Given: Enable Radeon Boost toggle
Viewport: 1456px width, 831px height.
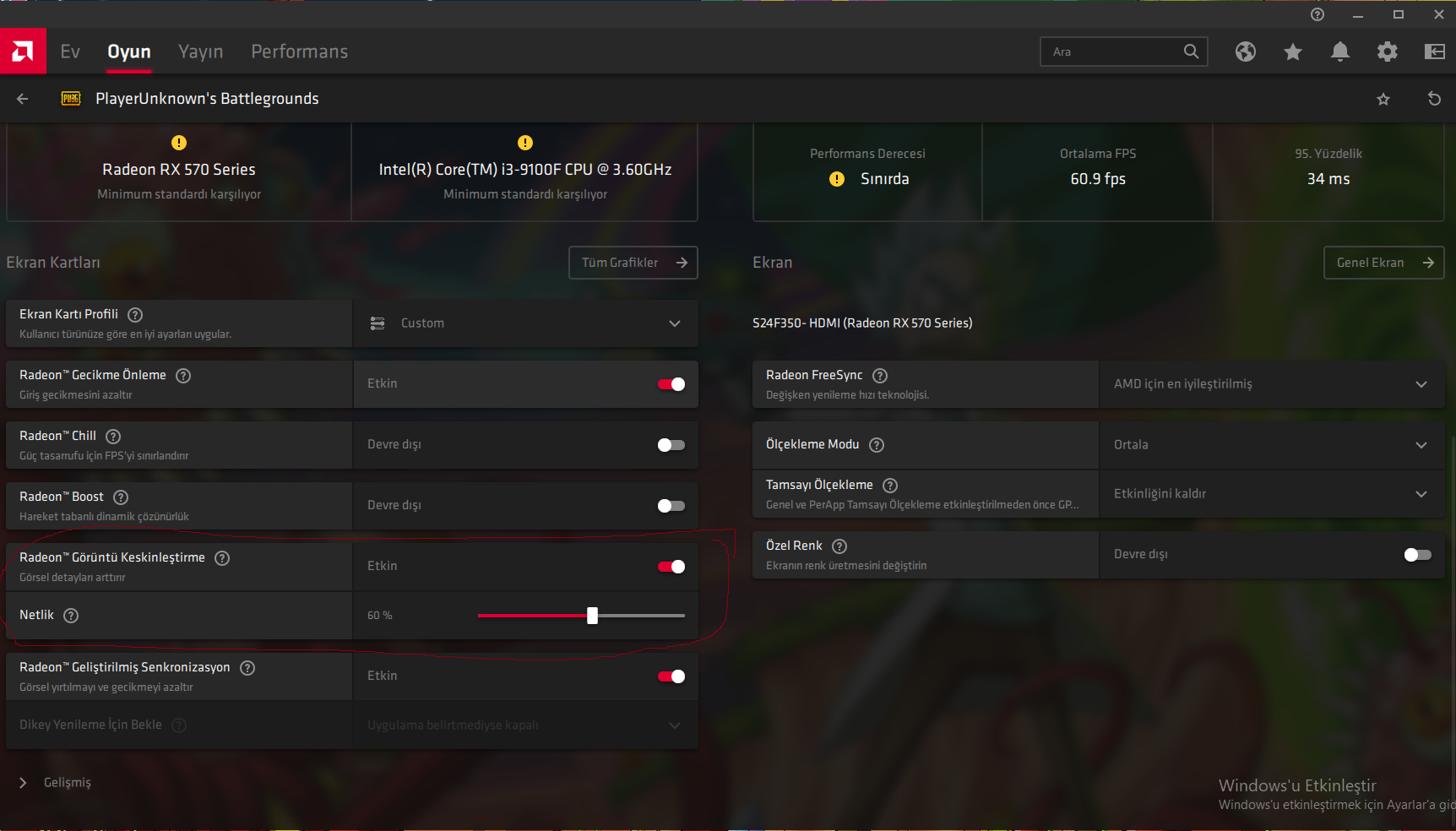Looking at the screenshot, I should coord(671,506).
